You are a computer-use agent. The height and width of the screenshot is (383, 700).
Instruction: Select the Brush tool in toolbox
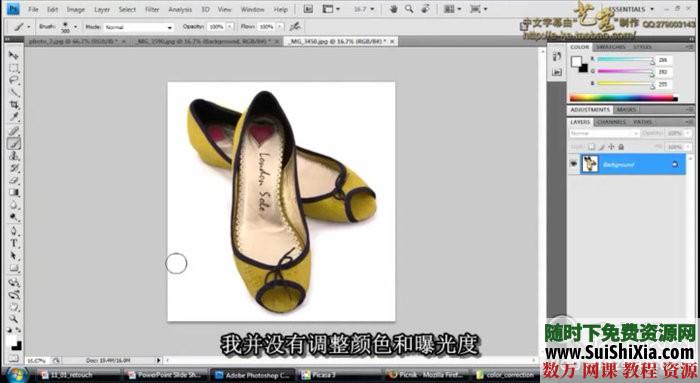click(x=14, y=143)
